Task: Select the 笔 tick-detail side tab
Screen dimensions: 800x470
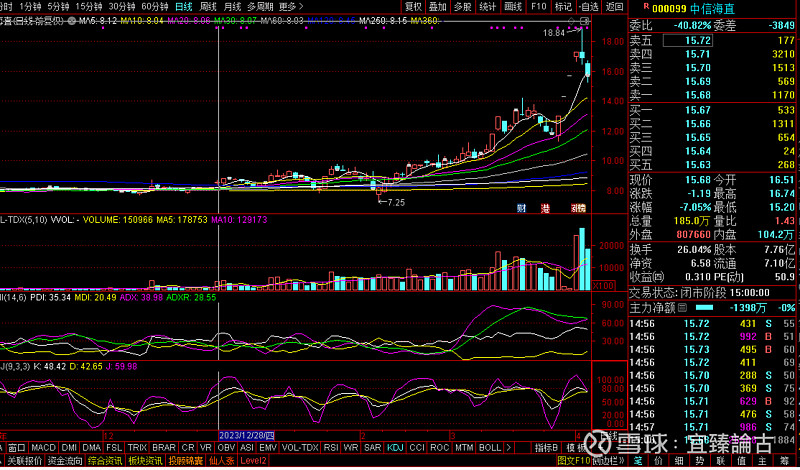Action: [639, 460]
